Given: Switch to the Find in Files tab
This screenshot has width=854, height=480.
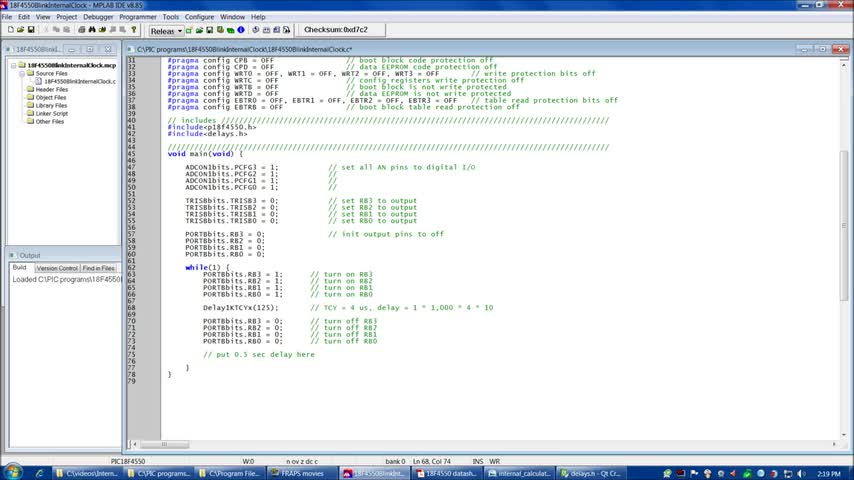Looking at the screenshot, I should 99,268.
